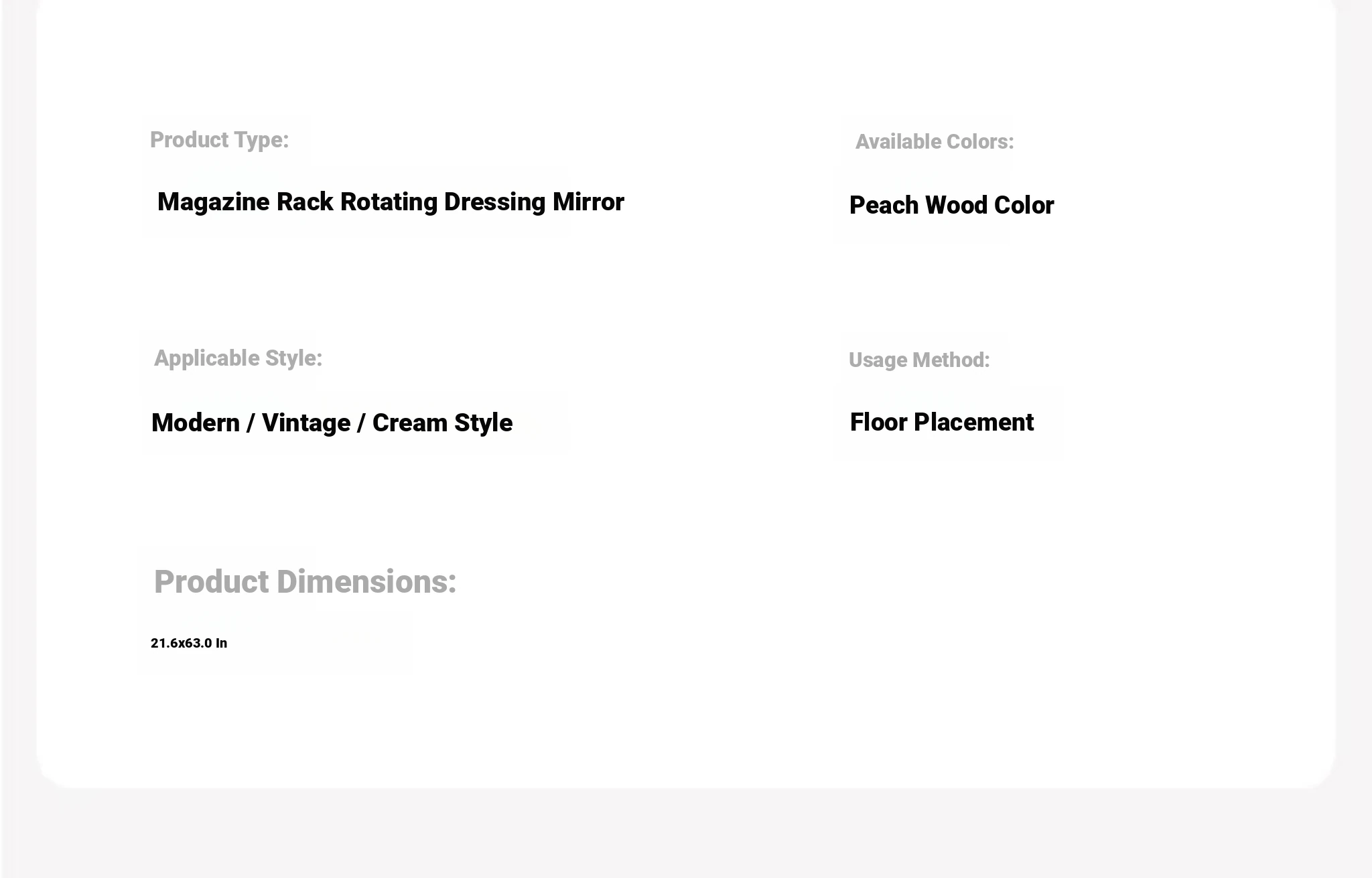Click the word "Placement" in the usage method
1372x878 pixels.
(x=974, y=423)
